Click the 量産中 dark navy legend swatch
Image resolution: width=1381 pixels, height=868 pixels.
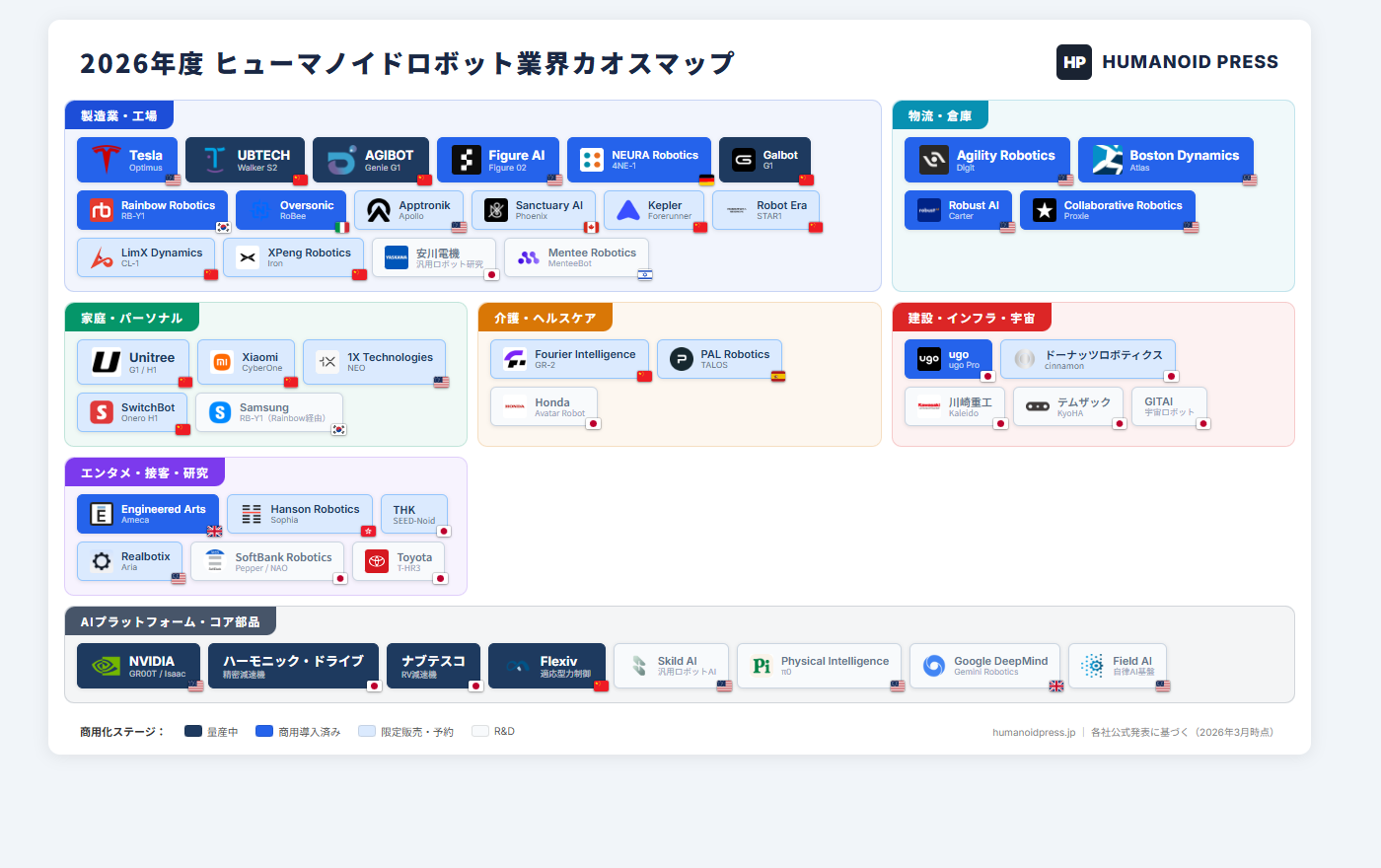[x=193, y=731]
